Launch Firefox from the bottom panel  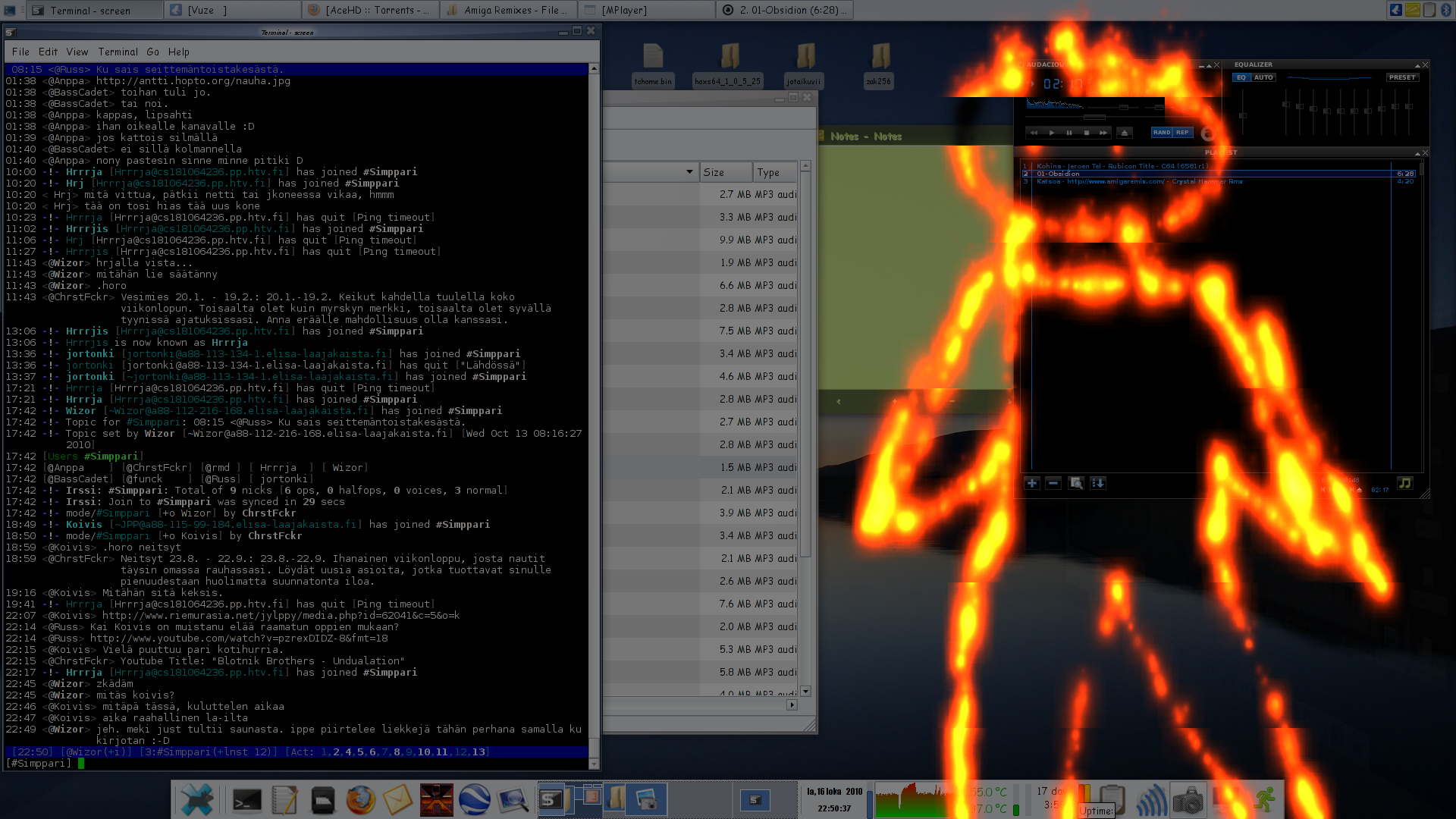[x=361, y=799]
